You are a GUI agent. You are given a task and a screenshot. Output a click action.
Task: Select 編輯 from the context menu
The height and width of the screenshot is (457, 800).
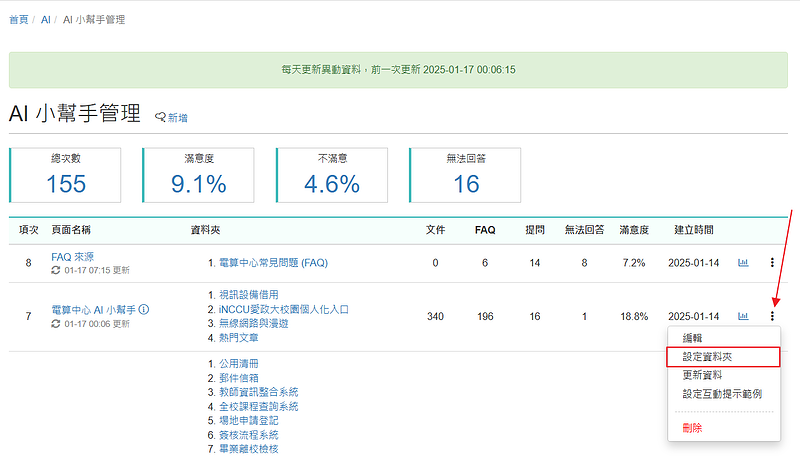[x=692, y=338]
